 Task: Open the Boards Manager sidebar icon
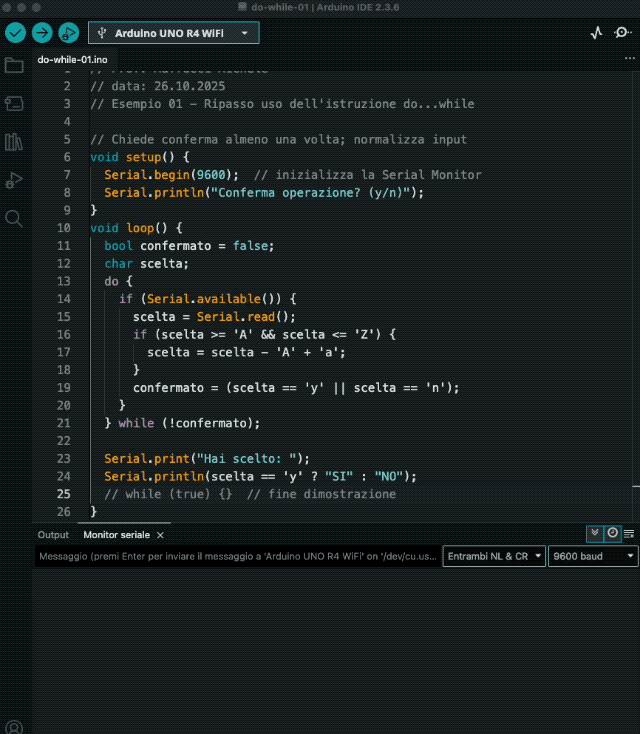click(14, 104)
